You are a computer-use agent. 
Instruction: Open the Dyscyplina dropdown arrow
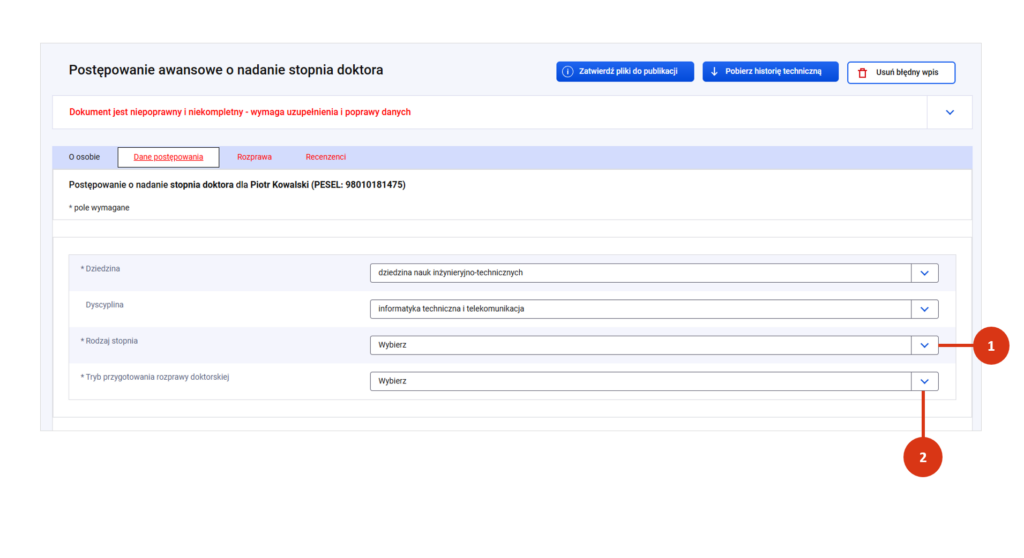tap(924, 309)
